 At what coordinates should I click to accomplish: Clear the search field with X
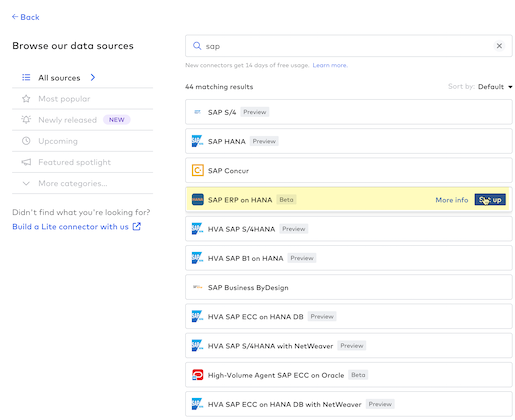(x=499, y=46)
